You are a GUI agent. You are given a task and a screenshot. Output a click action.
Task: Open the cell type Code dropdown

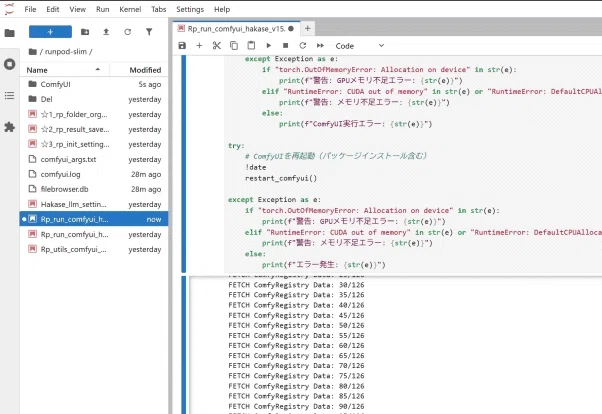pos(359,46)
